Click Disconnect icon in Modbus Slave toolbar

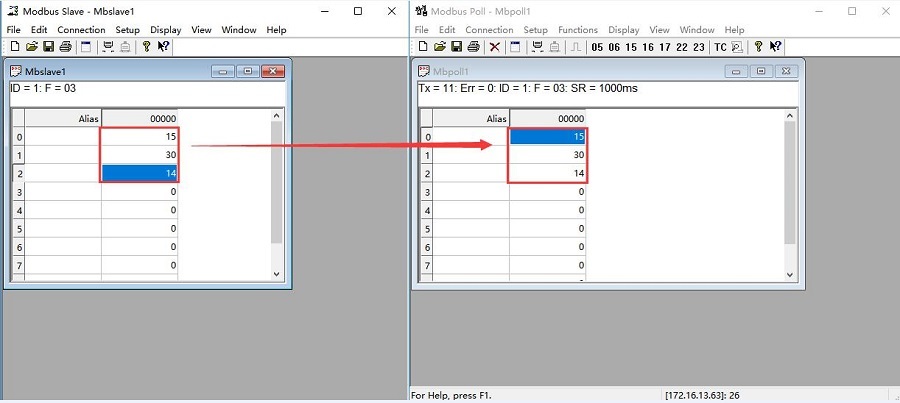[125, 46]
